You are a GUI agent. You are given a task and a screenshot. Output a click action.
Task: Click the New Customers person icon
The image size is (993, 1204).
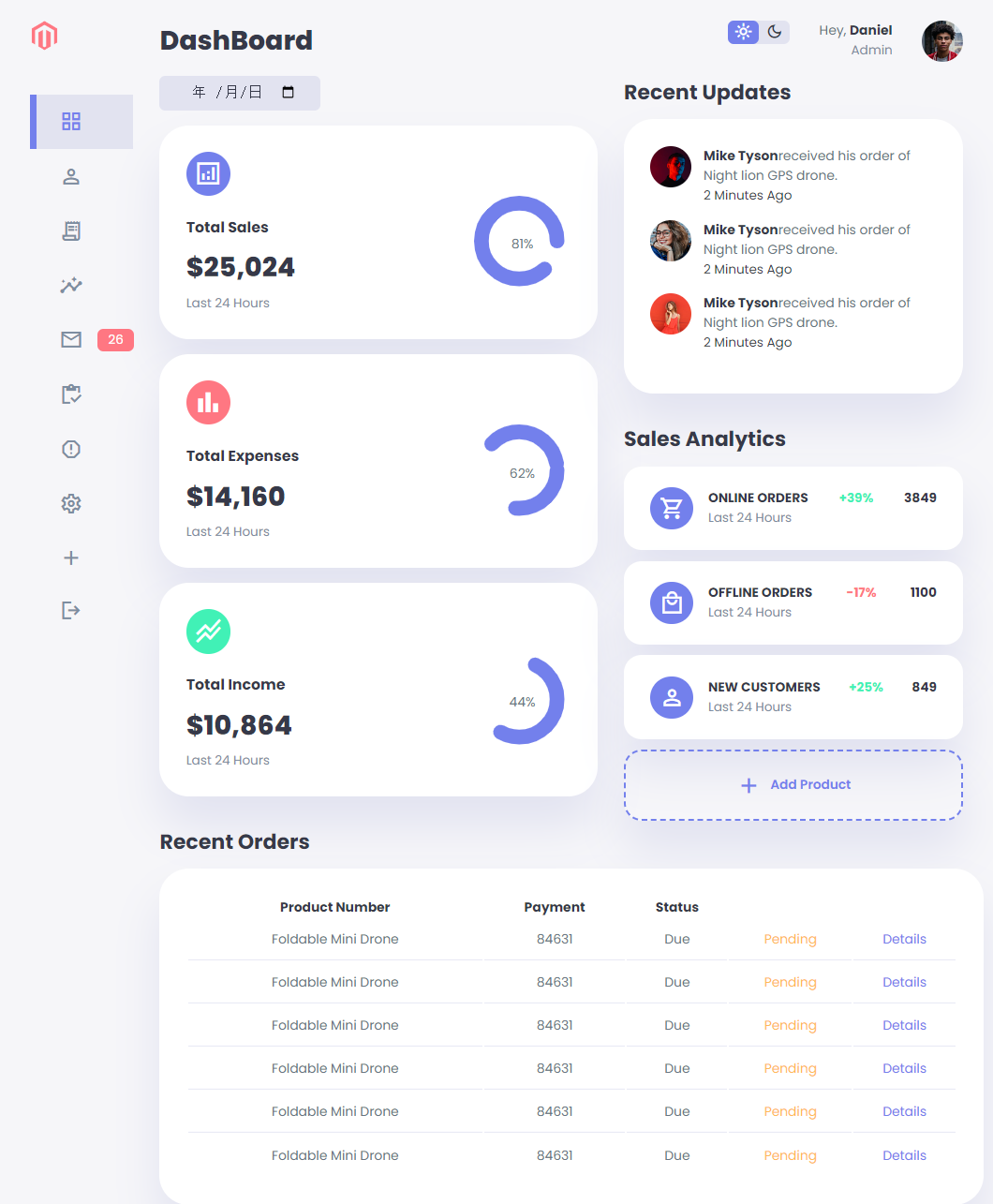coord(672,697)
